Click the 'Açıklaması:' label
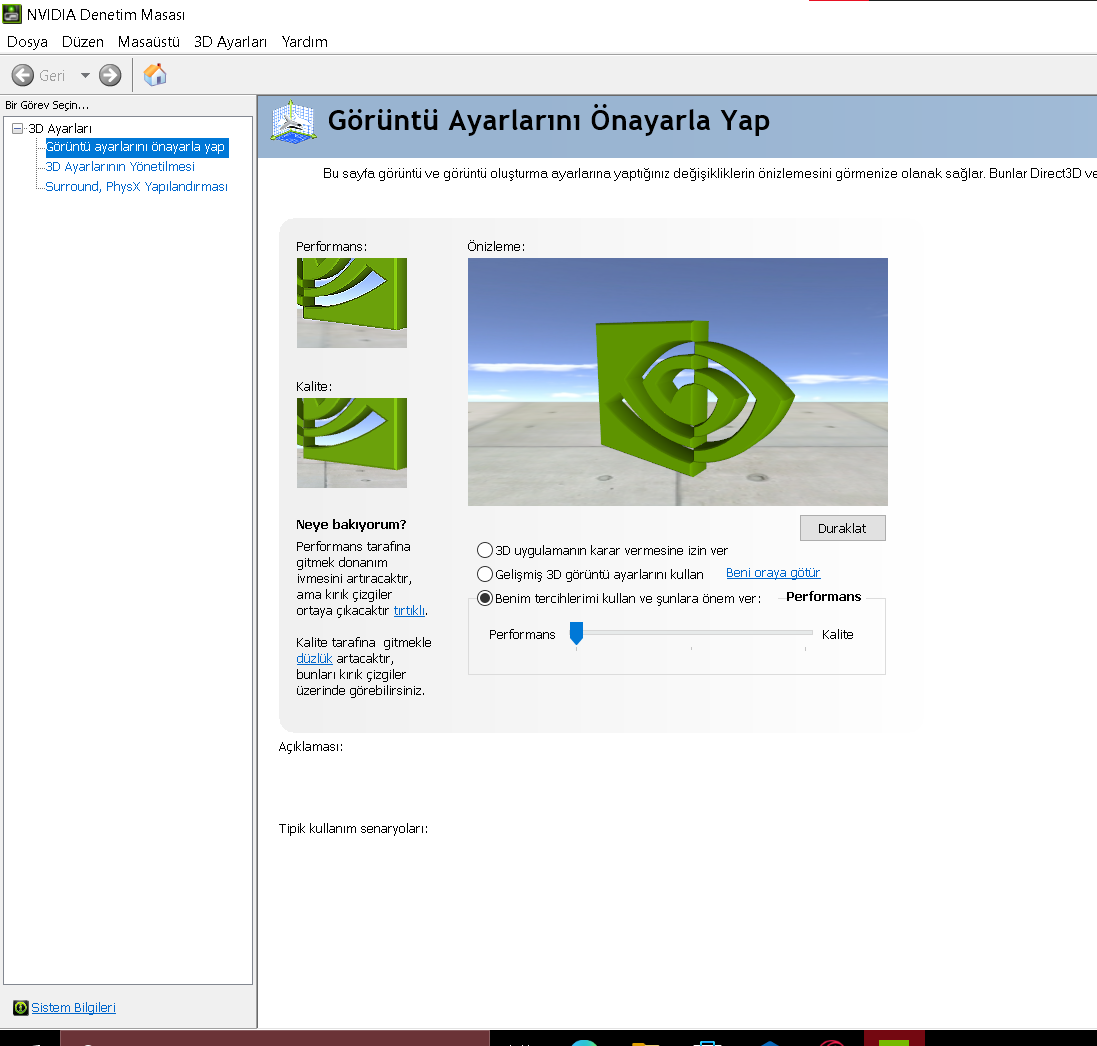The image size is (1097, 1046). pos(311,747)
